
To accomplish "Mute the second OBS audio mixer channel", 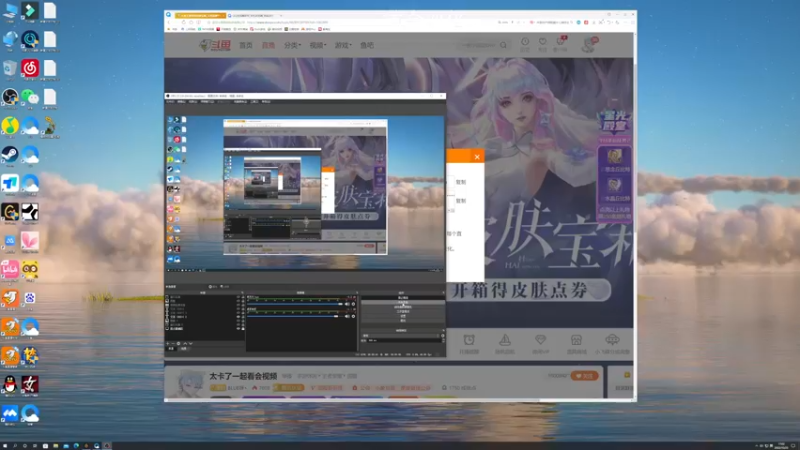I will [347, 316].
